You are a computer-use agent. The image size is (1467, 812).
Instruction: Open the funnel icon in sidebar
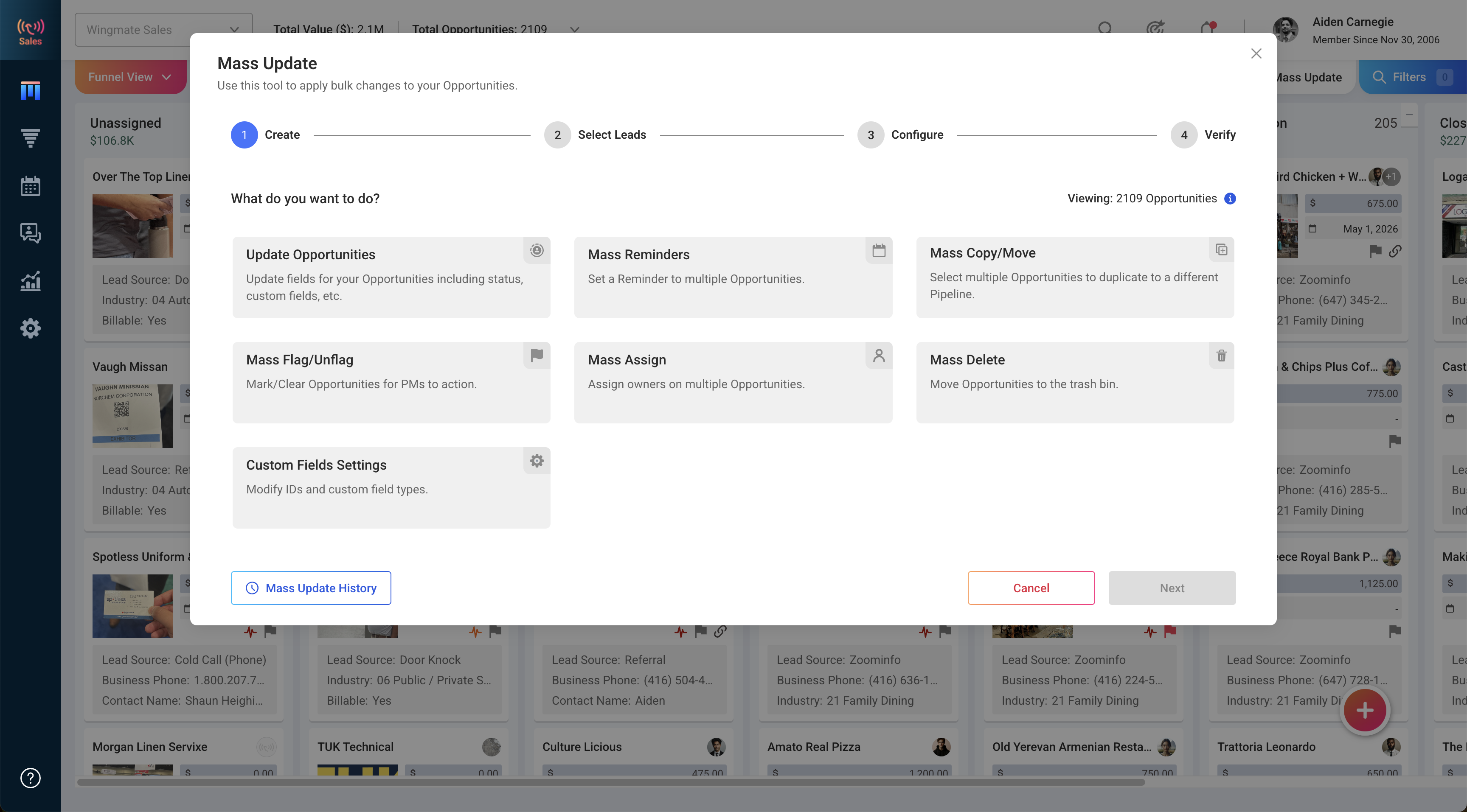click(x=30, y=138)
